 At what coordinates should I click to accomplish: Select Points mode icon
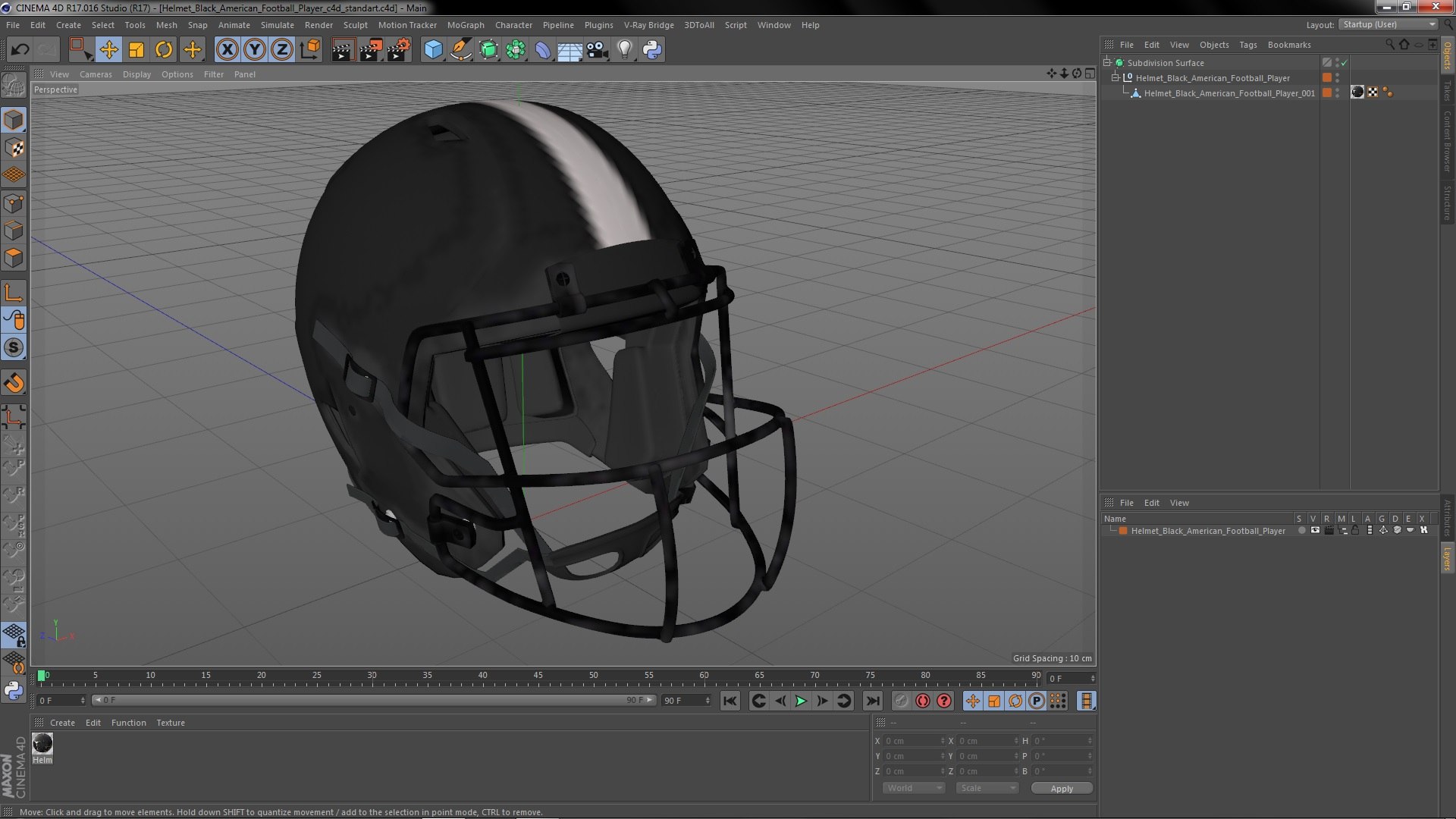click(x=14, y=203)
